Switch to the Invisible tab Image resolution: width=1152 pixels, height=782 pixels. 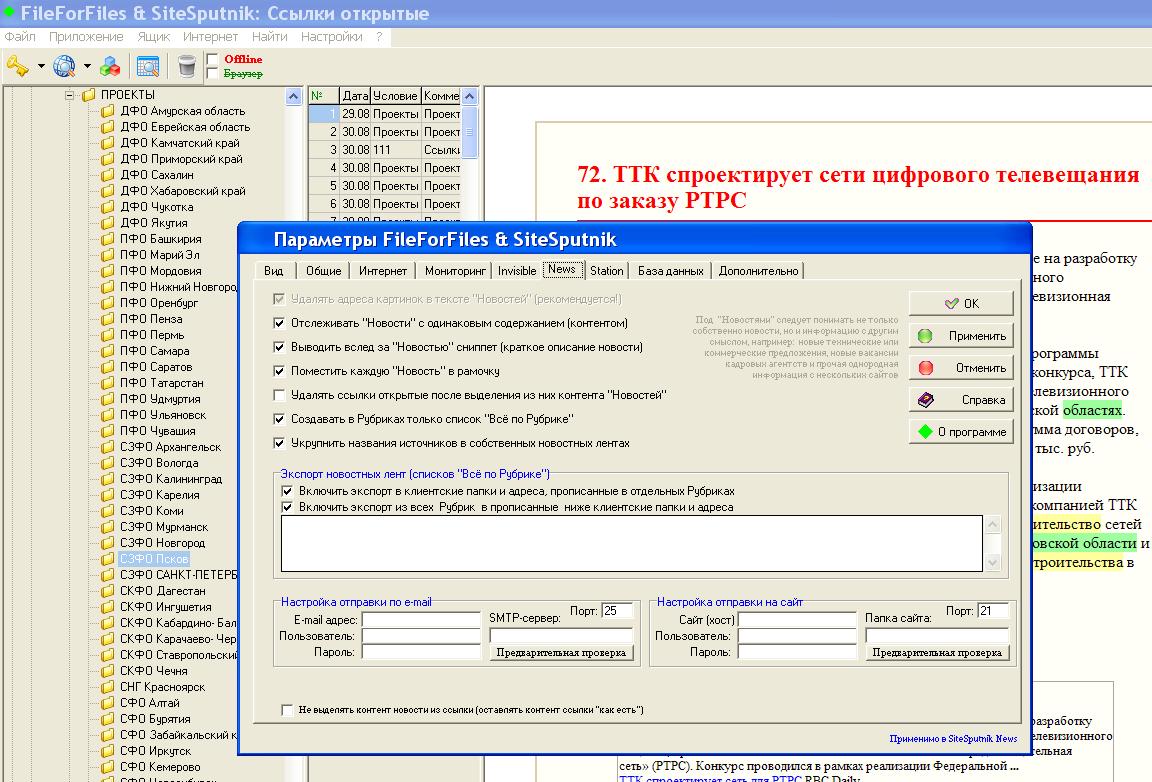(x=517, y=270)
